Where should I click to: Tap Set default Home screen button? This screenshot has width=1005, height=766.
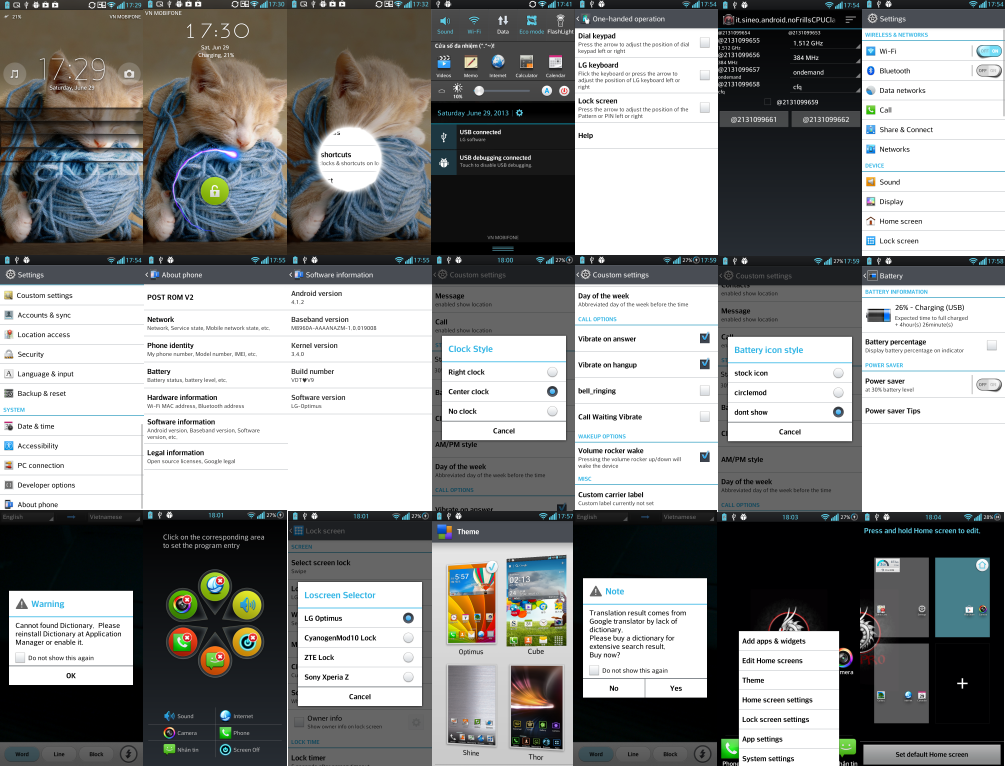pos(931,754)
